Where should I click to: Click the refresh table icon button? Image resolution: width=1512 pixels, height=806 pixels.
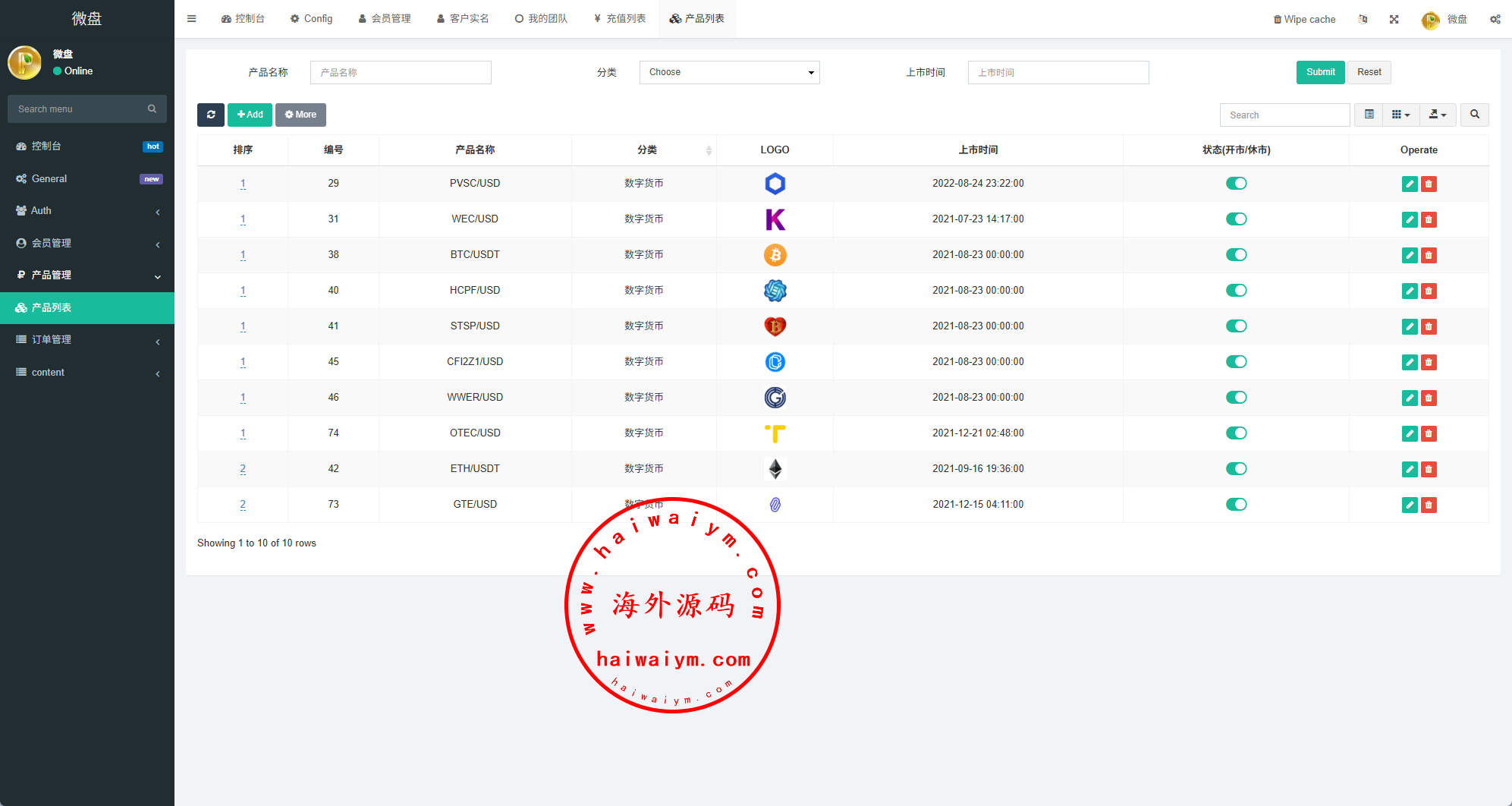click(211, 115)
